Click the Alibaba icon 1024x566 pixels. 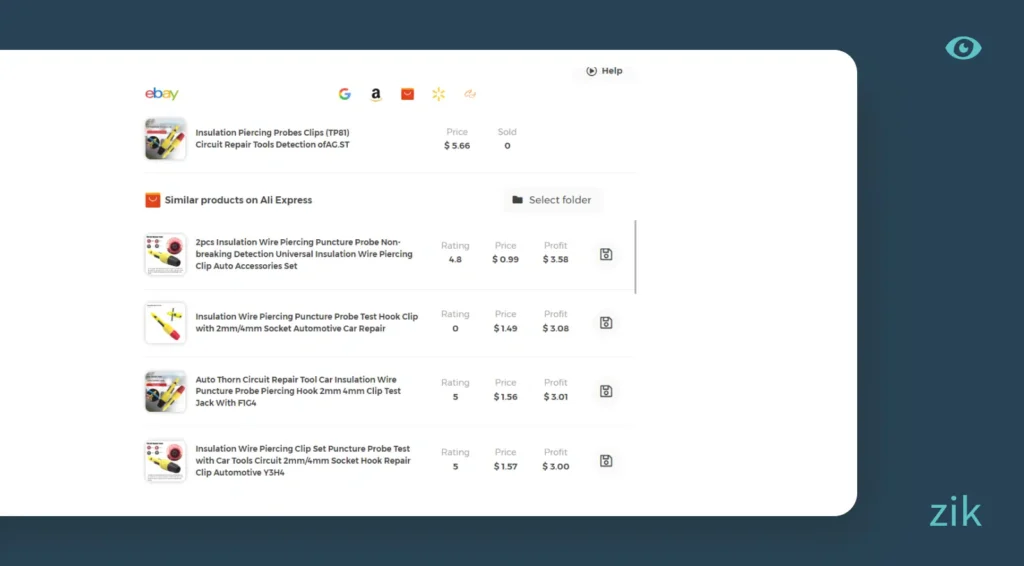[x=470, y=94]
